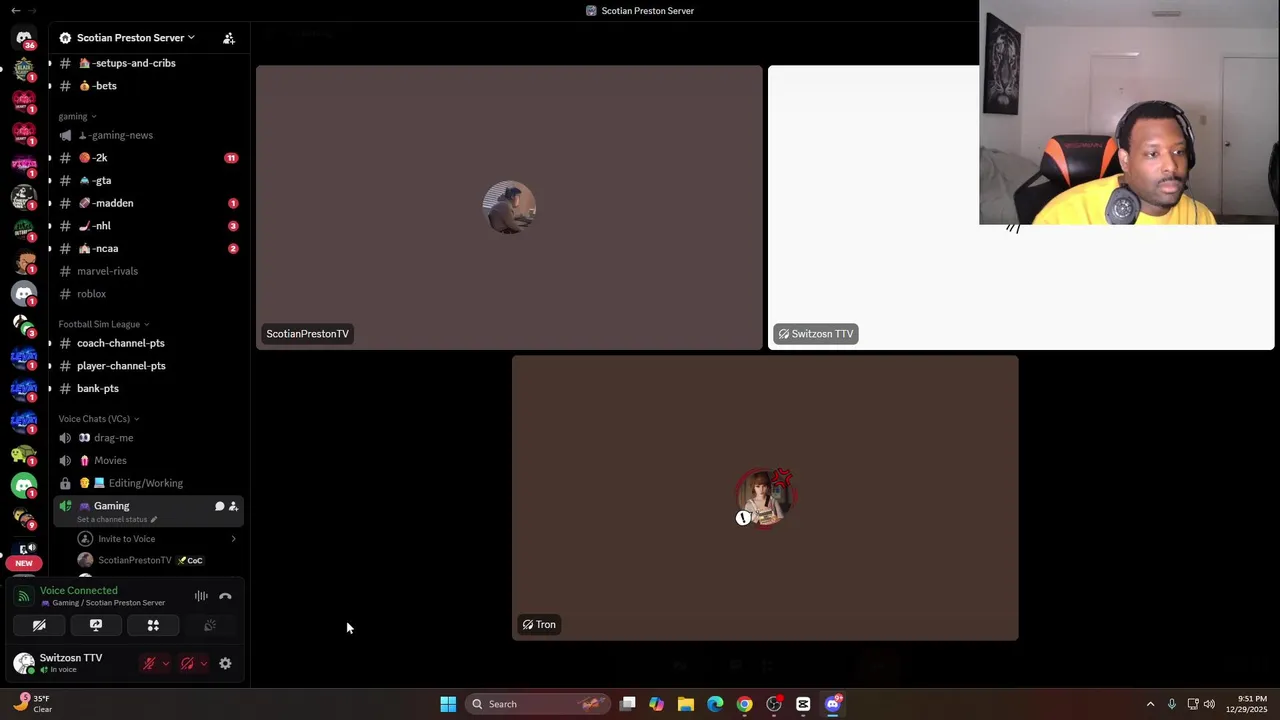
Task: Click Voice Connected status text
Action: pos(78,591)
